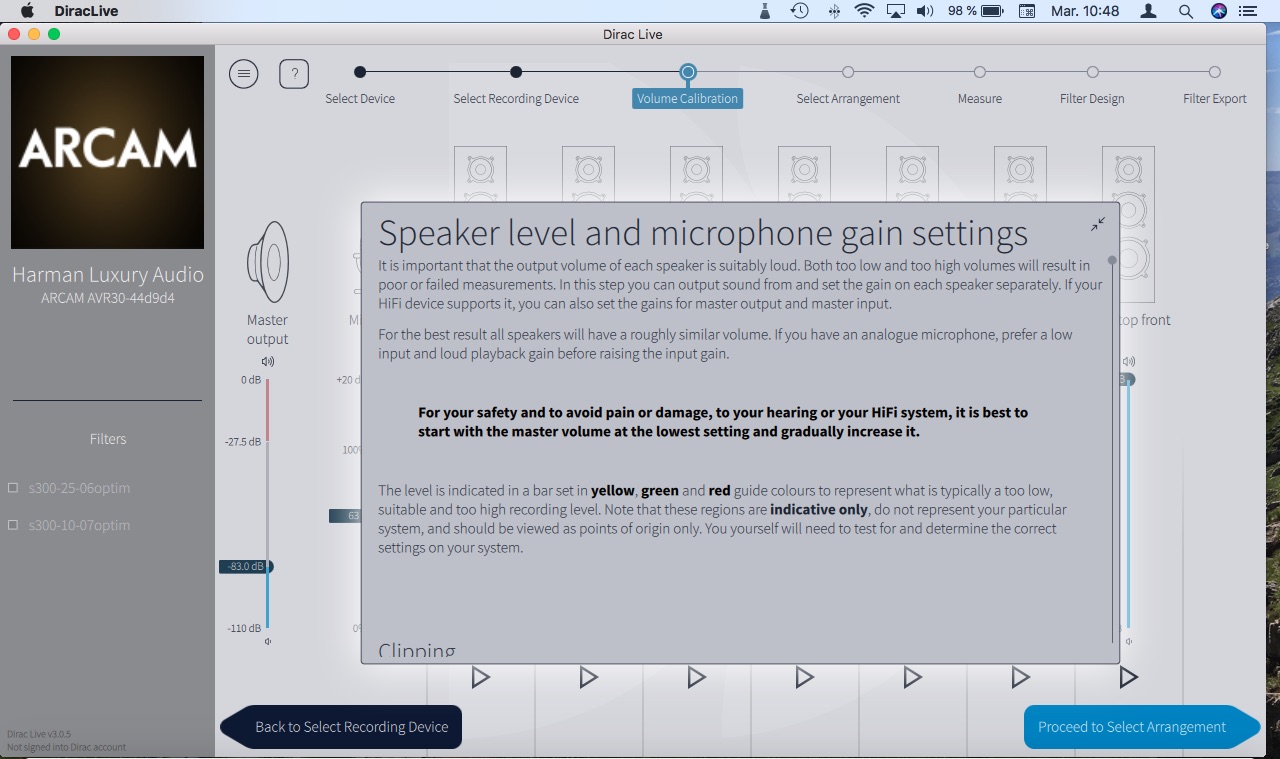Play test sound on top front speaker

tap(1129, 677)
